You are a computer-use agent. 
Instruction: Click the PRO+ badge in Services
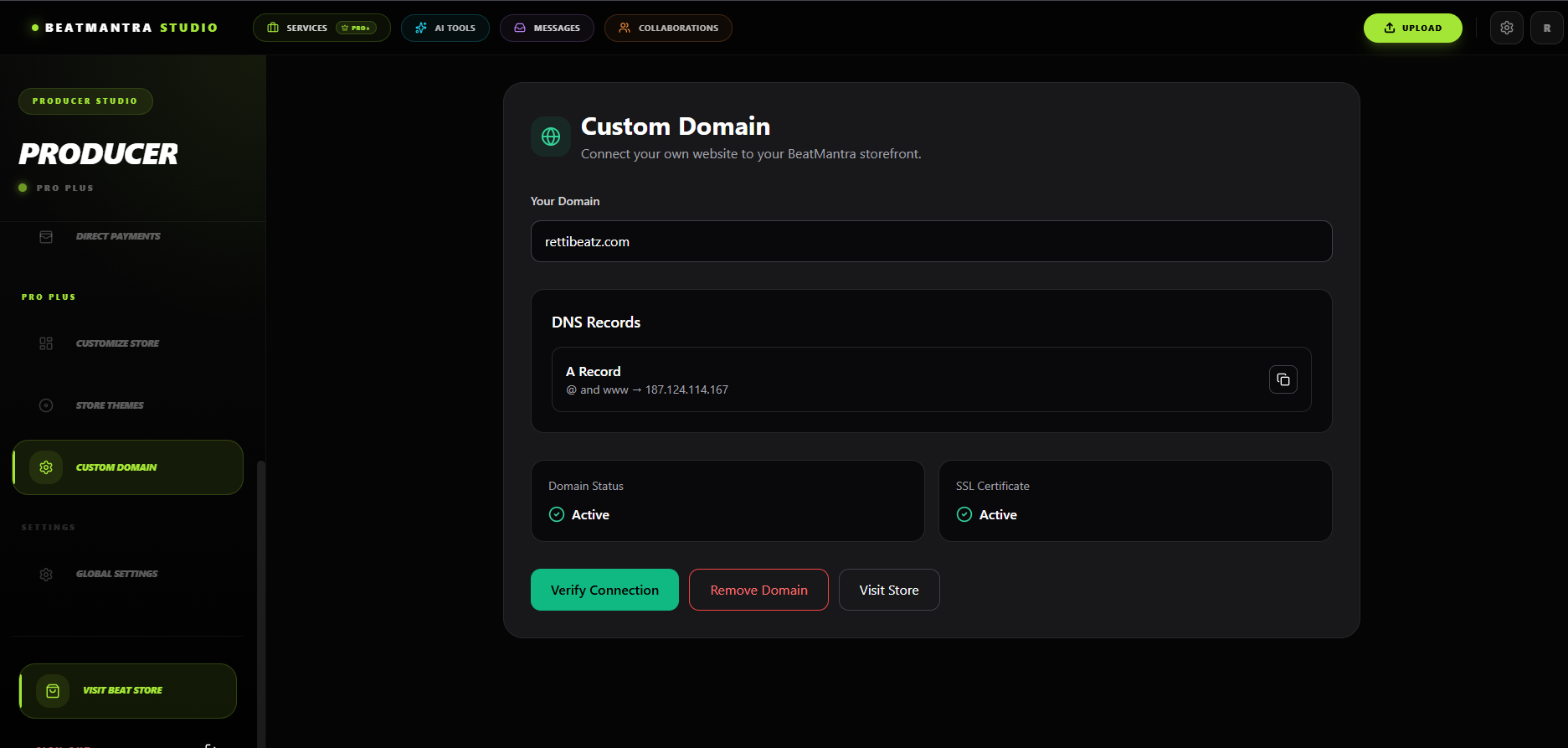[356, 28]
